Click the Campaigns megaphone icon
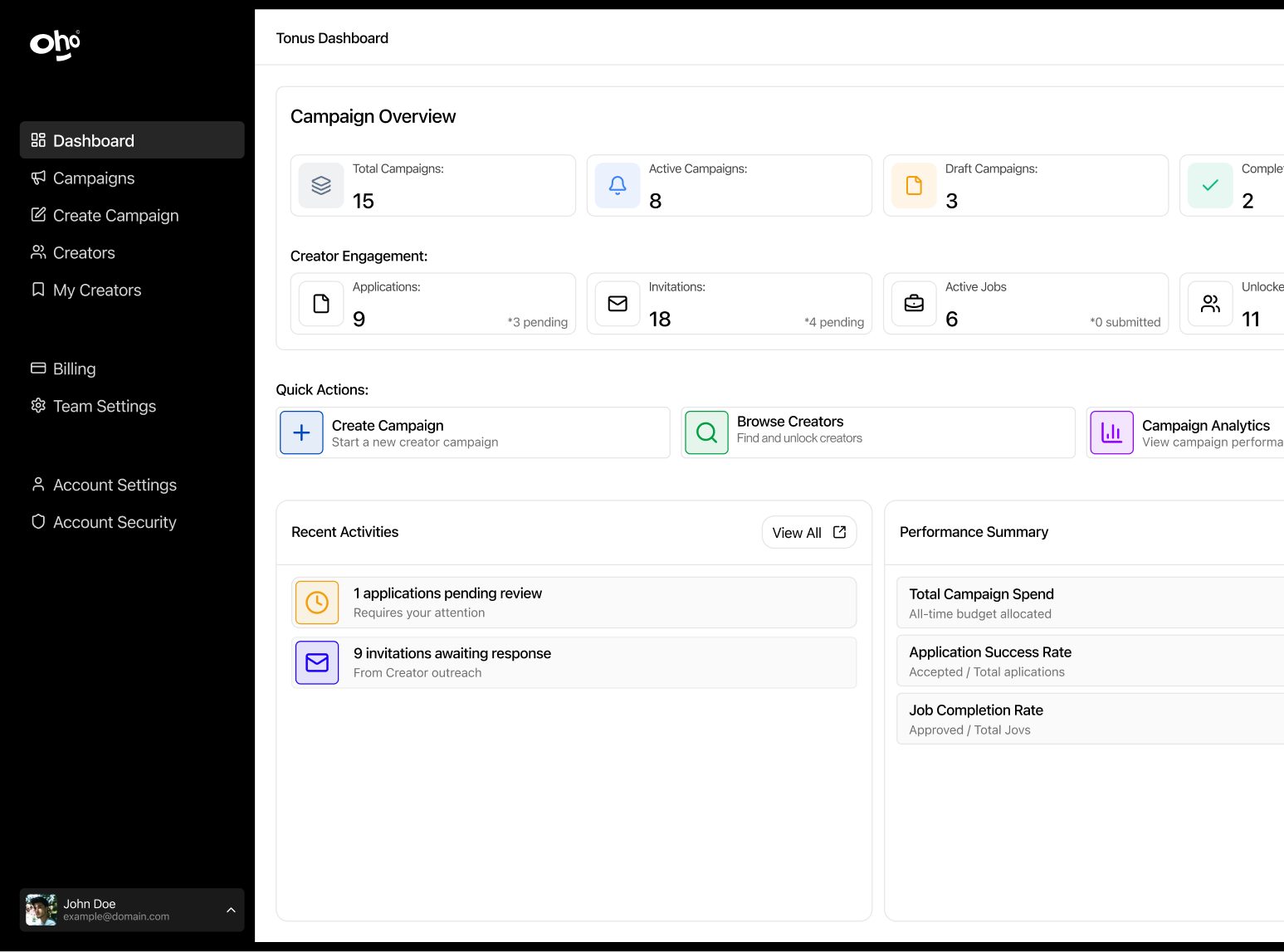 click(x=38, y=178)
